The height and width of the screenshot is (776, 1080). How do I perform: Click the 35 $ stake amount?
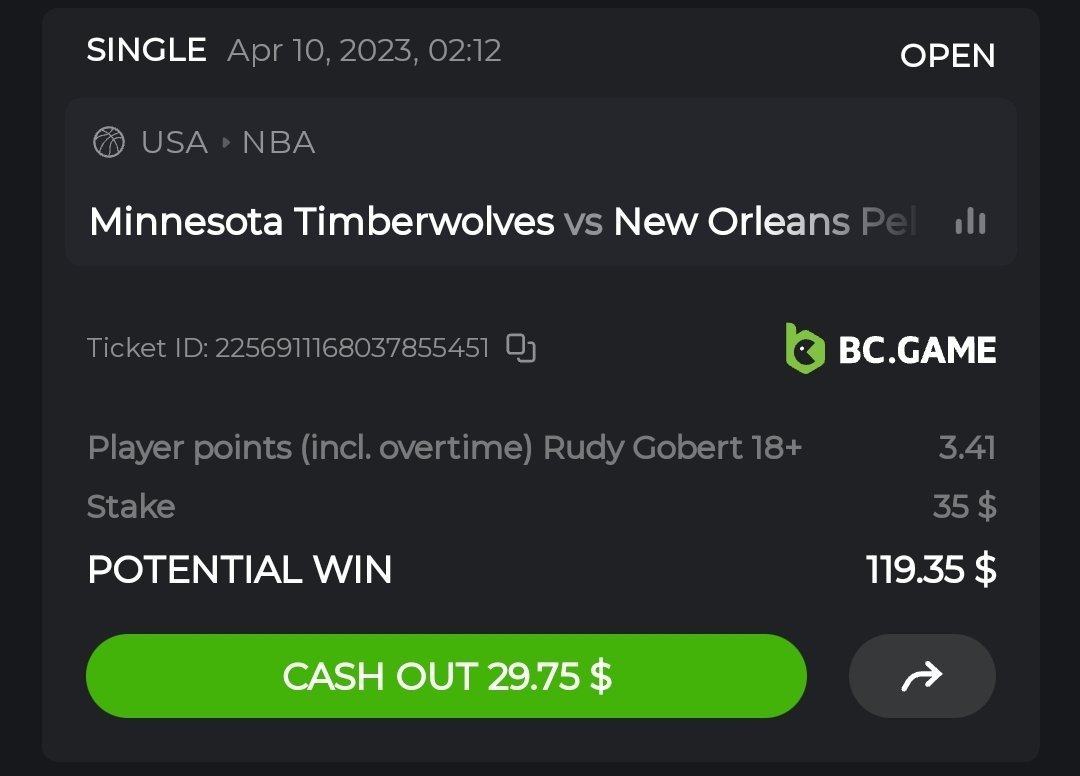pos(964,506)
